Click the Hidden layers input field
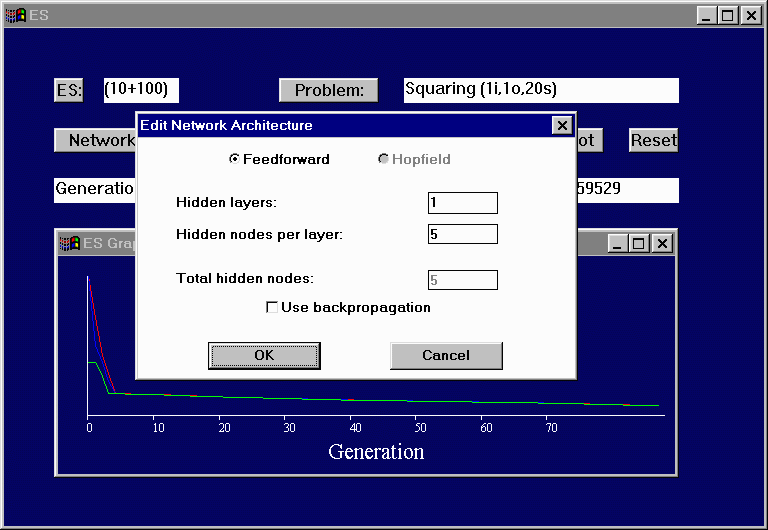This screenshot has height=530, width=768. (x=462, y=203)
